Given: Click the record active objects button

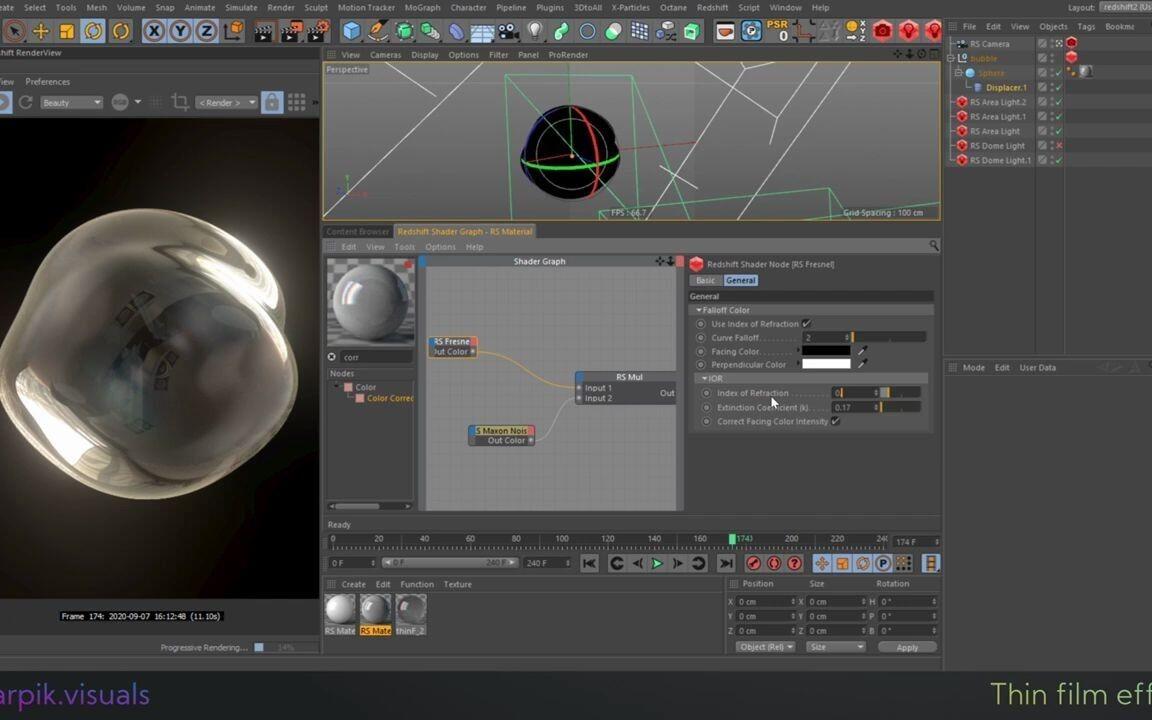Looking at the screenshot, I should 753,564.
